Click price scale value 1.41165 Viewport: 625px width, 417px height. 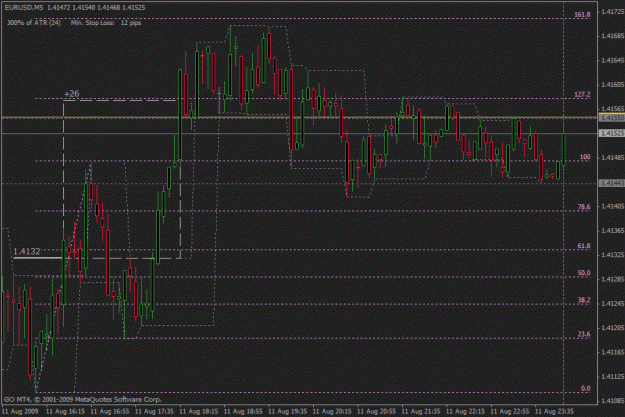[613, 352]
